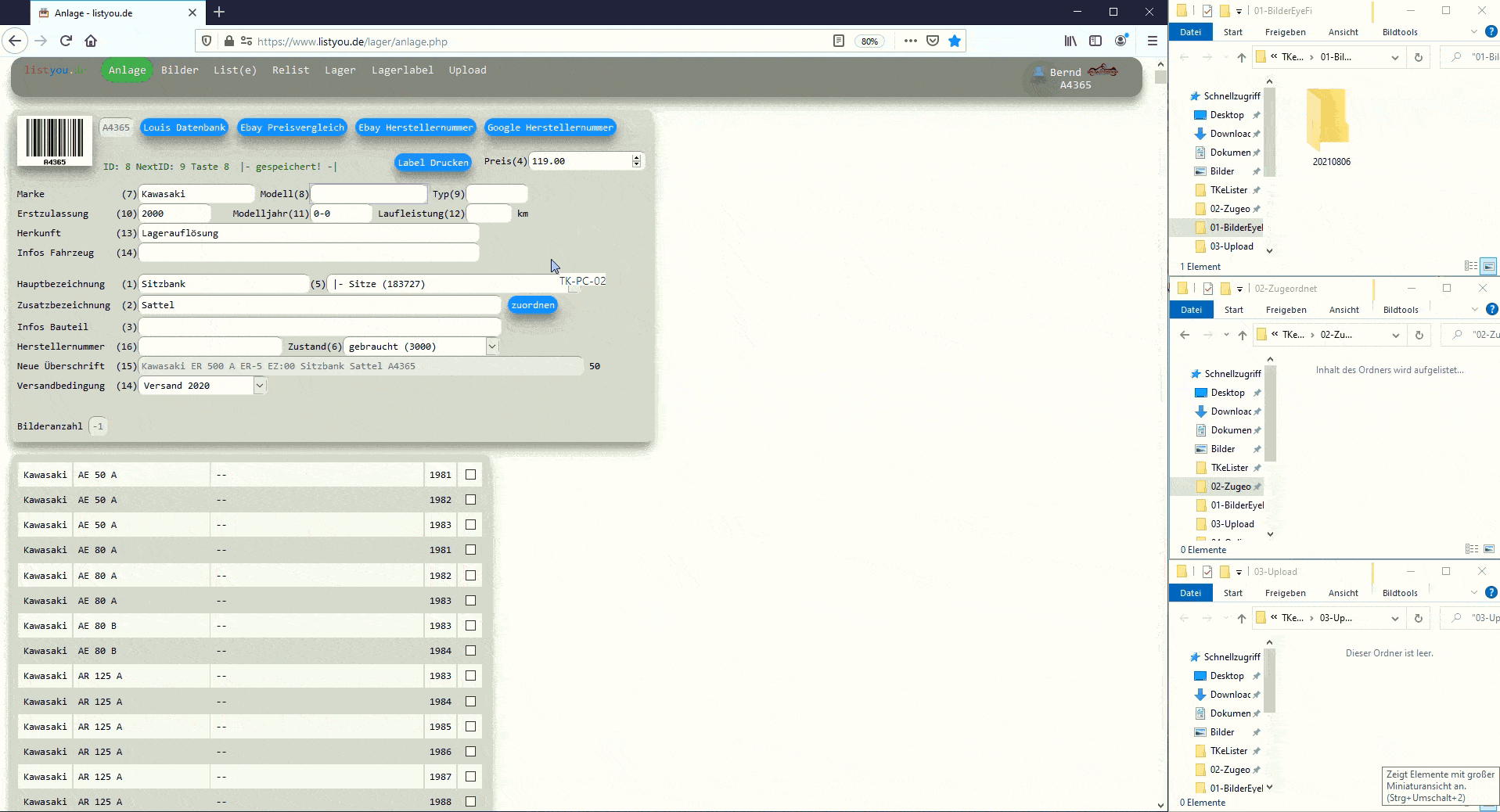Check the Kawasaki AE 50 A 1983 row

[470, 525]
